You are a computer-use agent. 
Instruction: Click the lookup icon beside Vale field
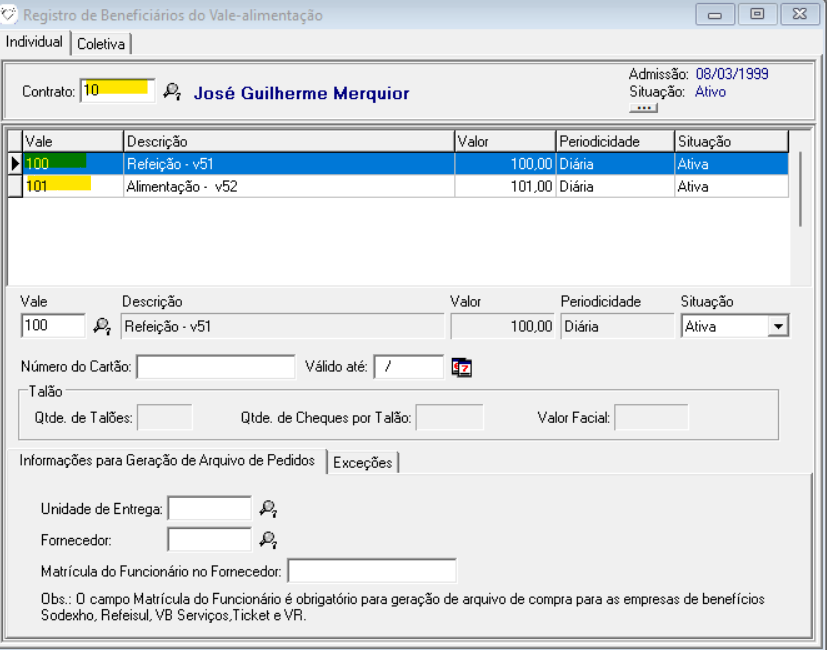pos(102,325)
